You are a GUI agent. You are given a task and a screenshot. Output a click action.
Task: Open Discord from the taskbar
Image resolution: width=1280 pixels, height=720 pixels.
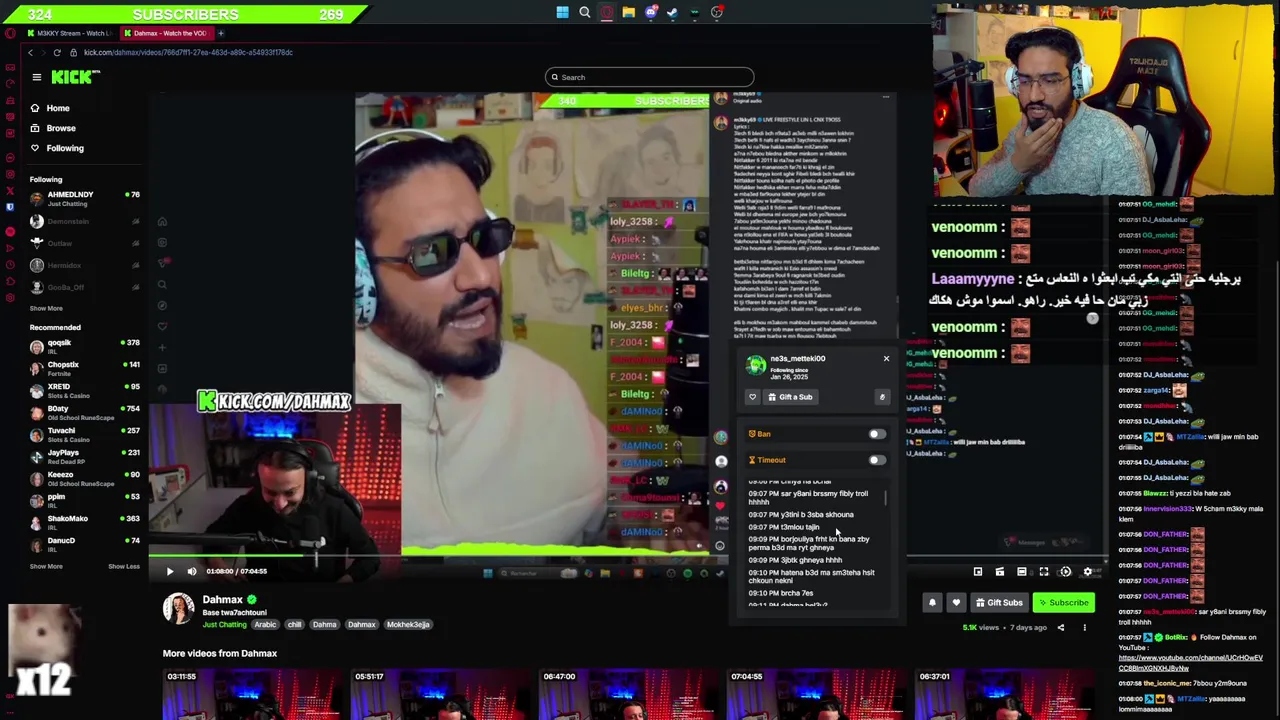651,12
